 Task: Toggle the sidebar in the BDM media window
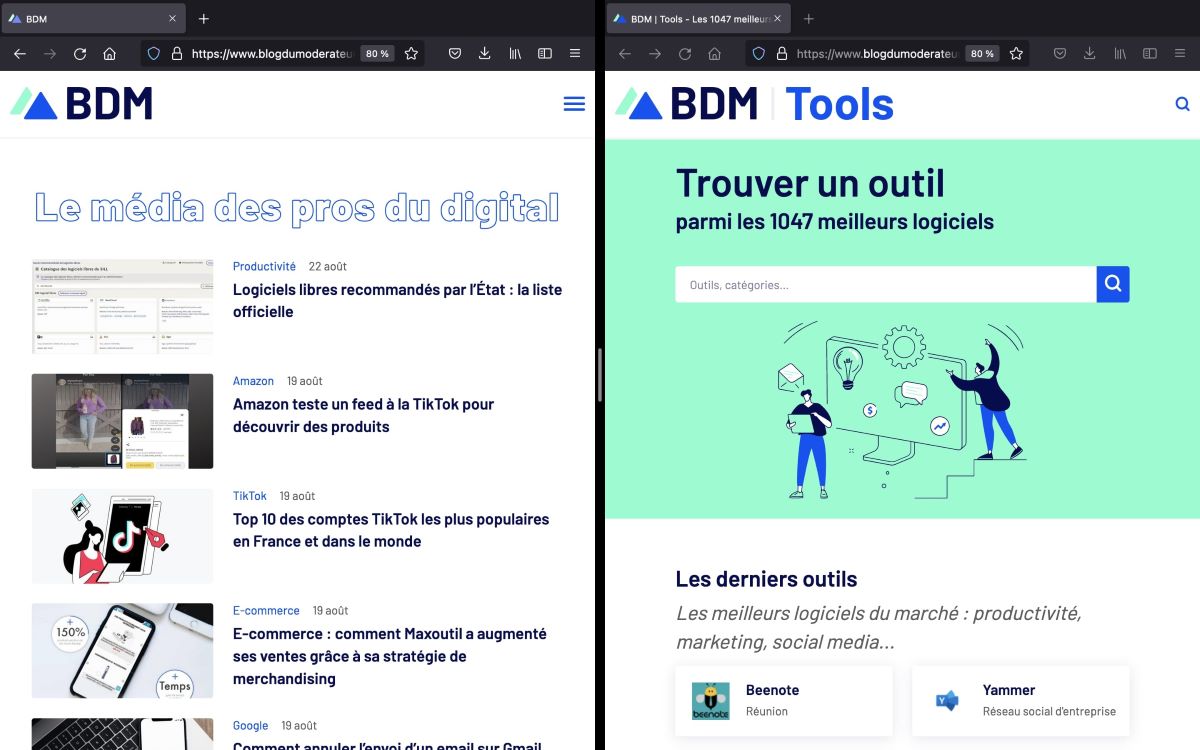click(545, 54)
